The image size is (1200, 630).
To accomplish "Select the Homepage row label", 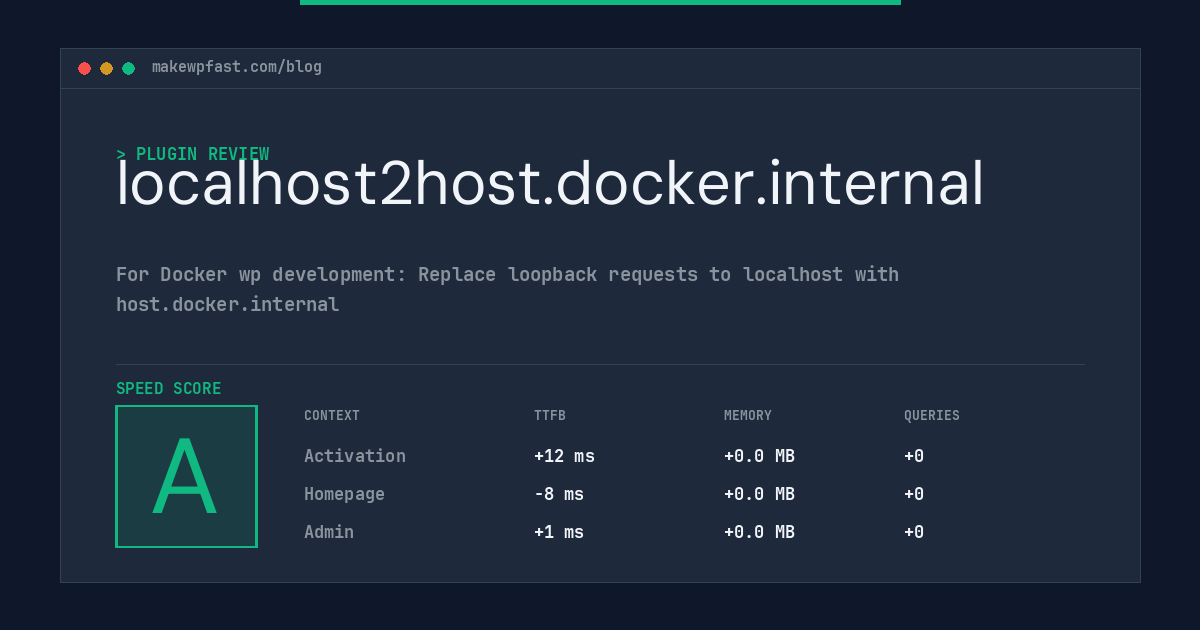I will [344, 494].
